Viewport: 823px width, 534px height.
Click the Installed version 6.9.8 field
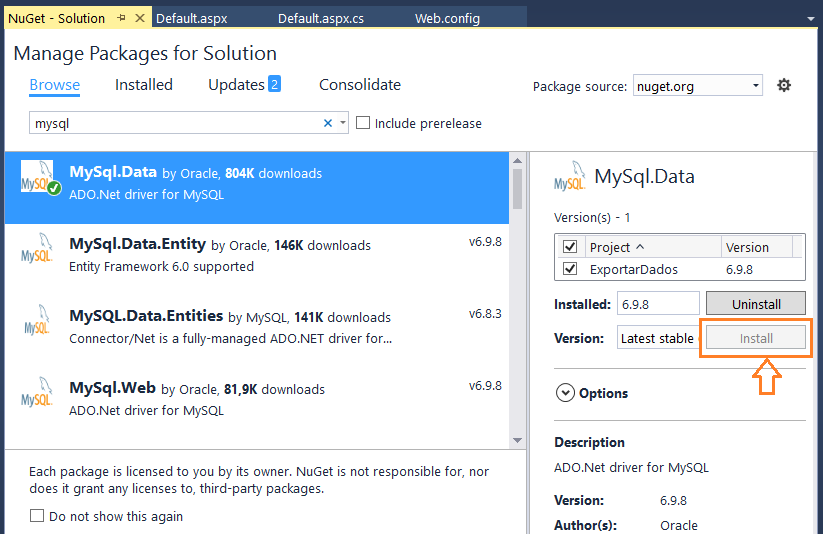coord(658,303)
